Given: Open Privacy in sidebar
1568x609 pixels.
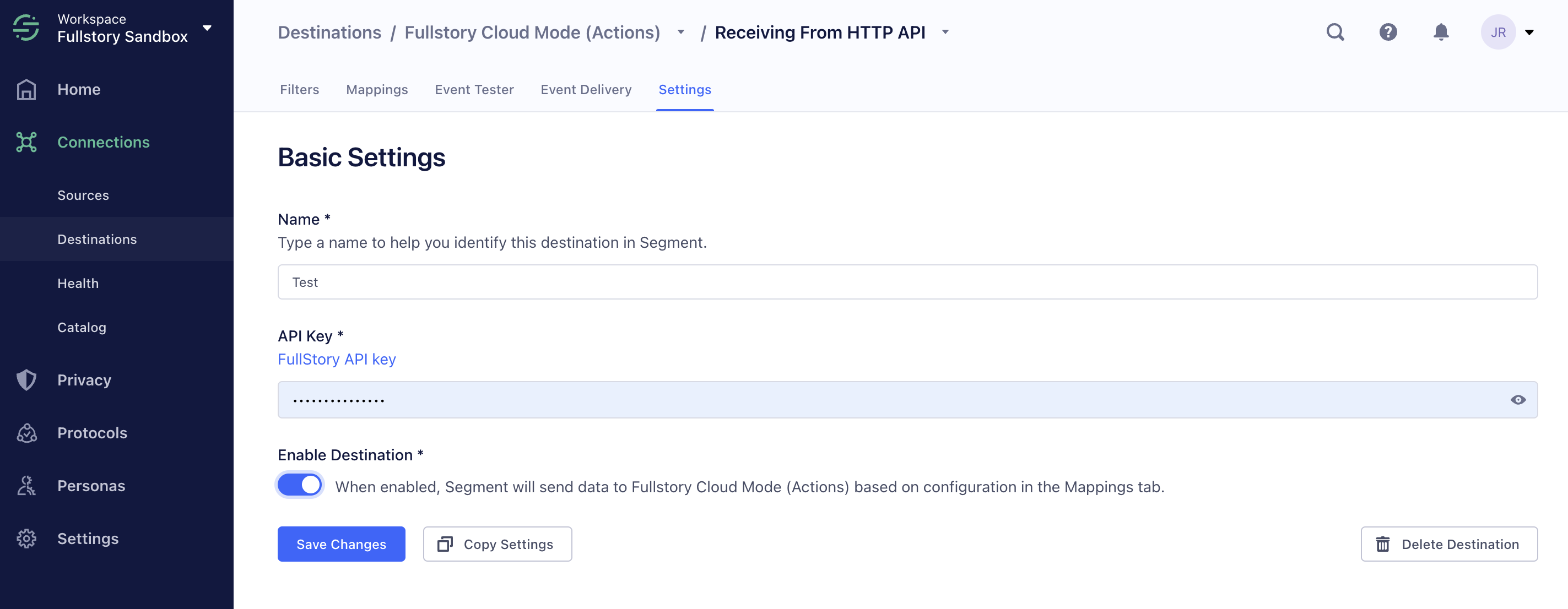Looking at the screenshot, I should click(85, 380).
